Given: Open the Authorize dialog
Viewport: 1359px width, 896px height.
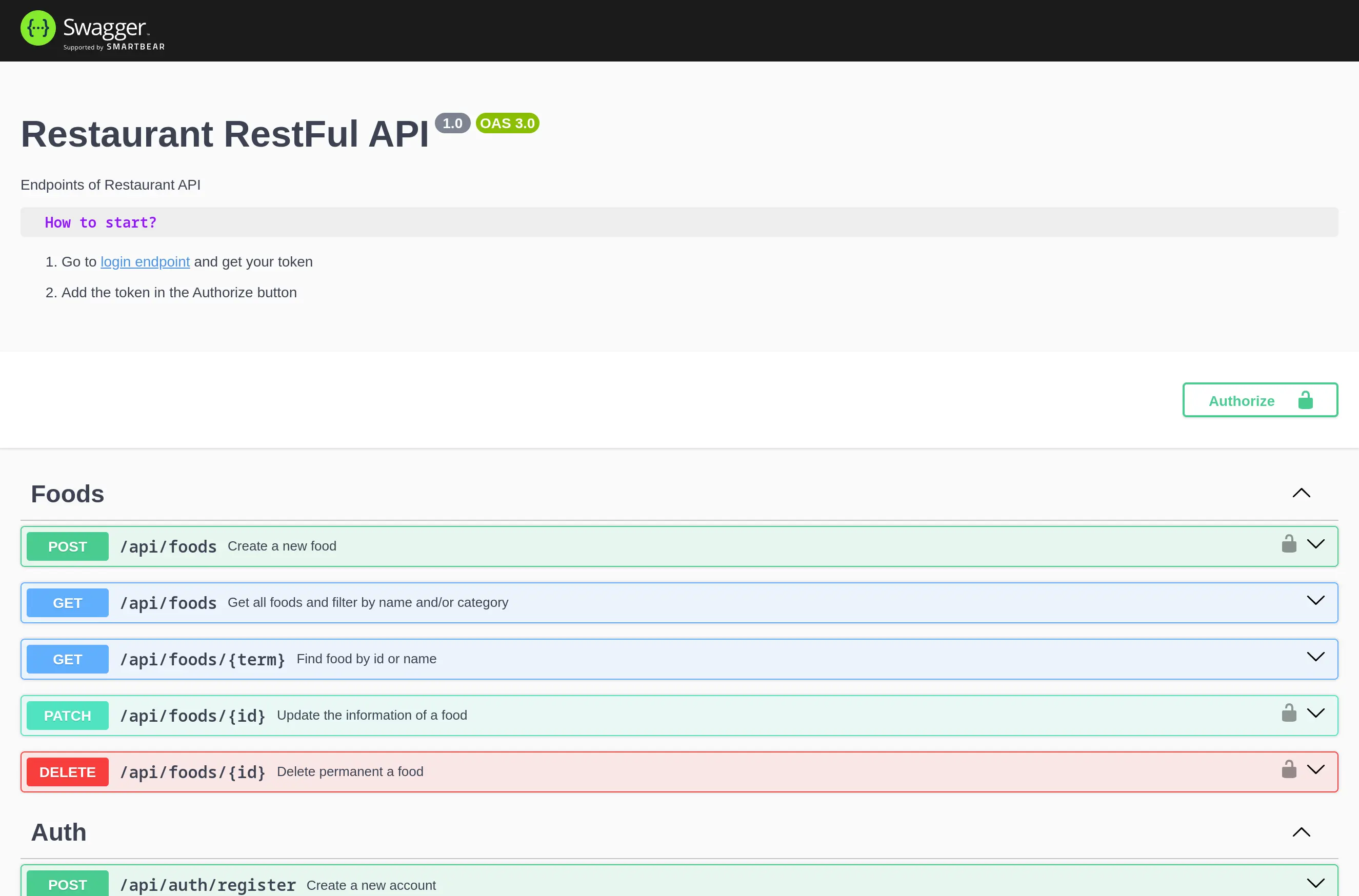Looking at the screenshot, I should (1241, 400).
